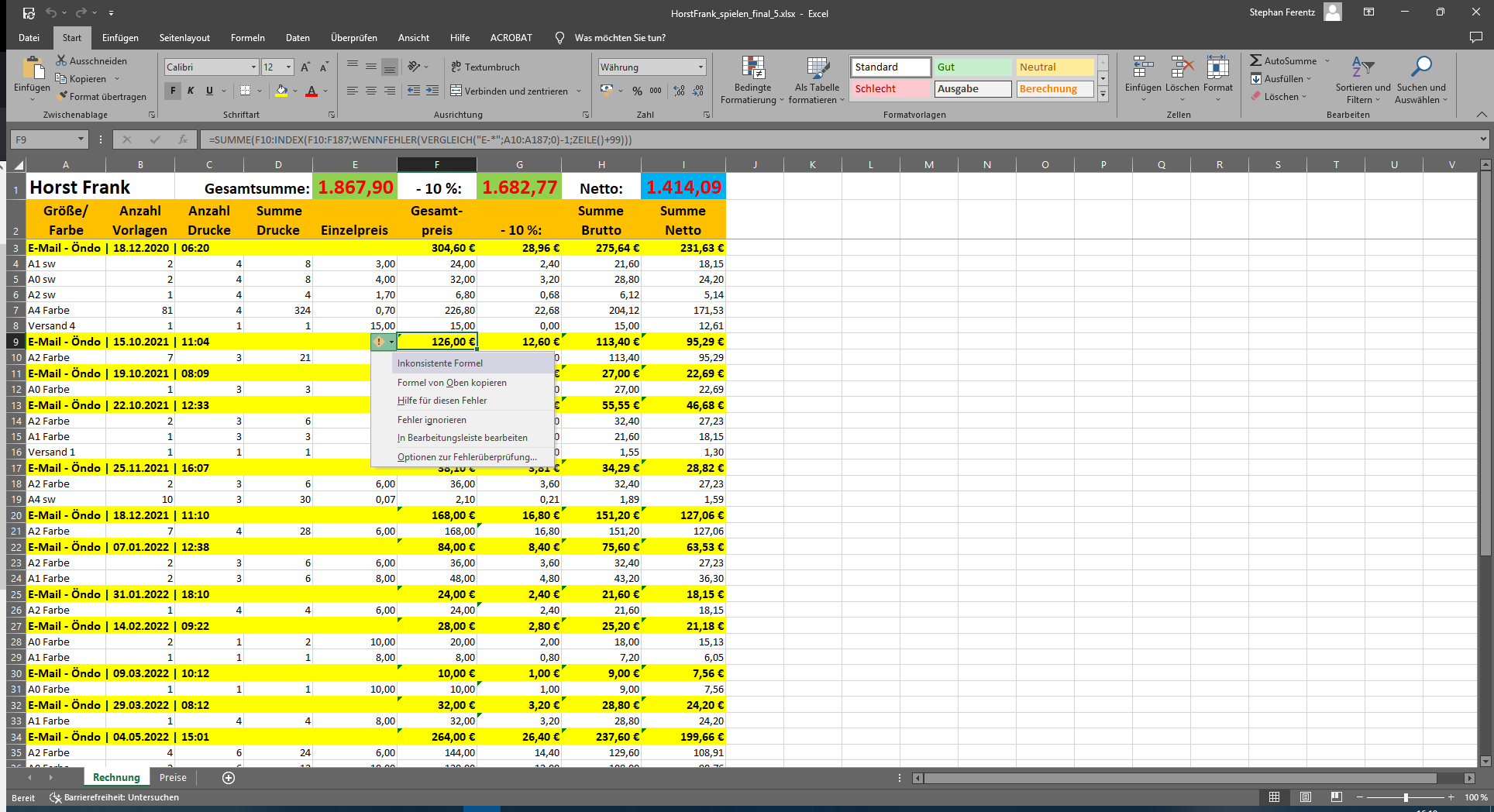Open the borders icon in Schriftart
This screenshot has height=812, width=1494.
pyautogui.click(x=245, y=91)
